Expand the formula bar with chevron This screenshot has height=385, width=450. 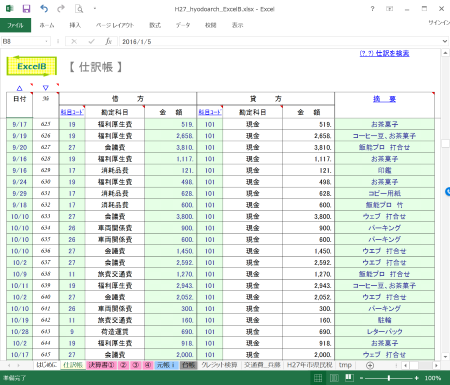coord(445,41)
